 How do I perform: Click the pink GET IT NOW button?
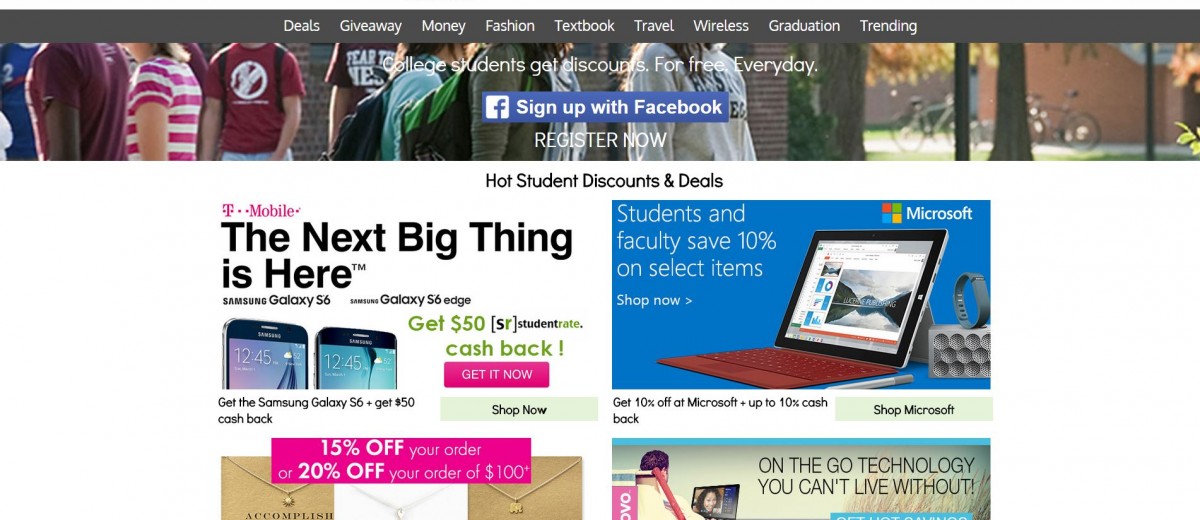tap(497, 374)
